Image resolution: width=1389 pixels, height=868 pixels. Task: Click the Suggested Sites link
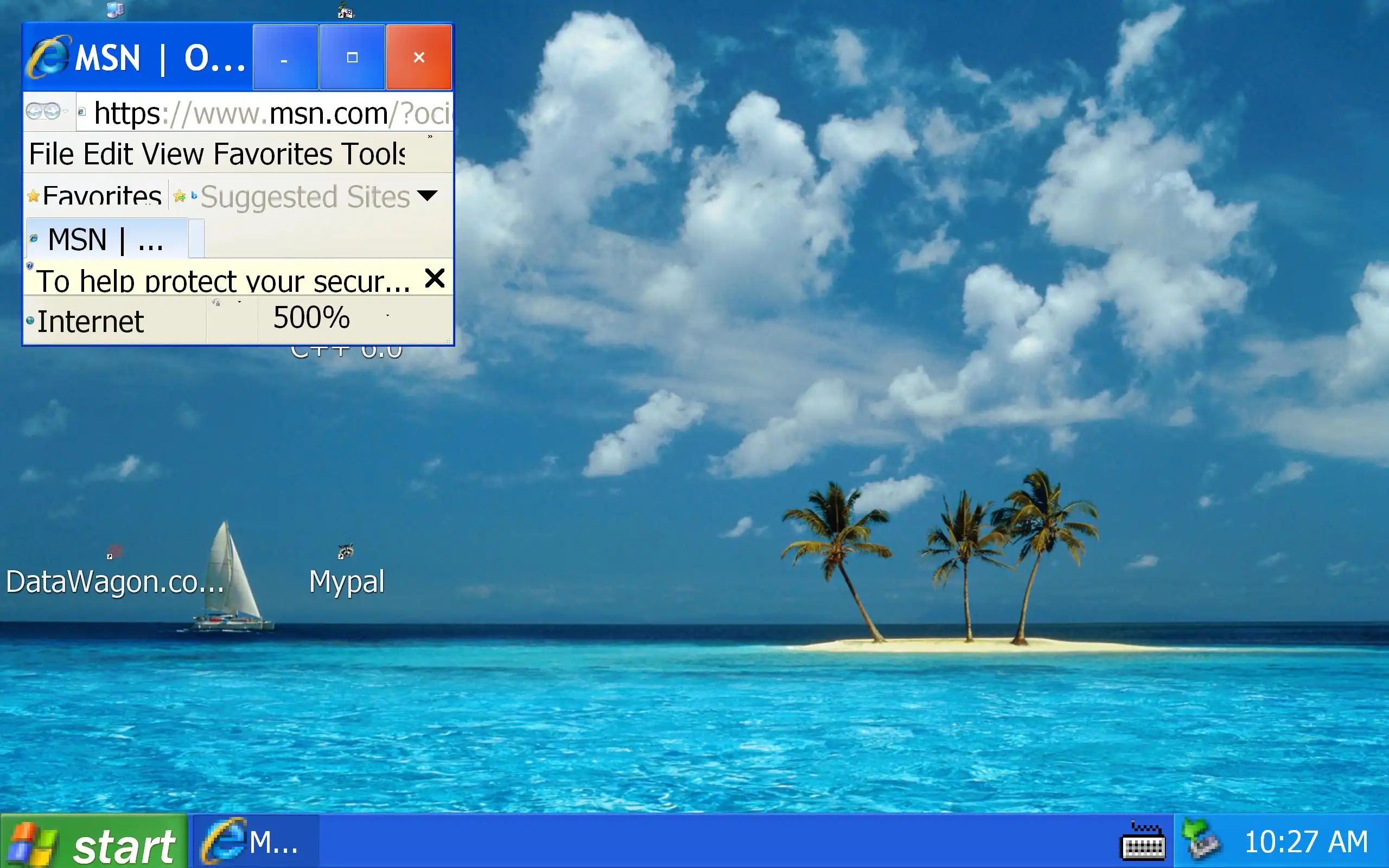coord(305,197)
